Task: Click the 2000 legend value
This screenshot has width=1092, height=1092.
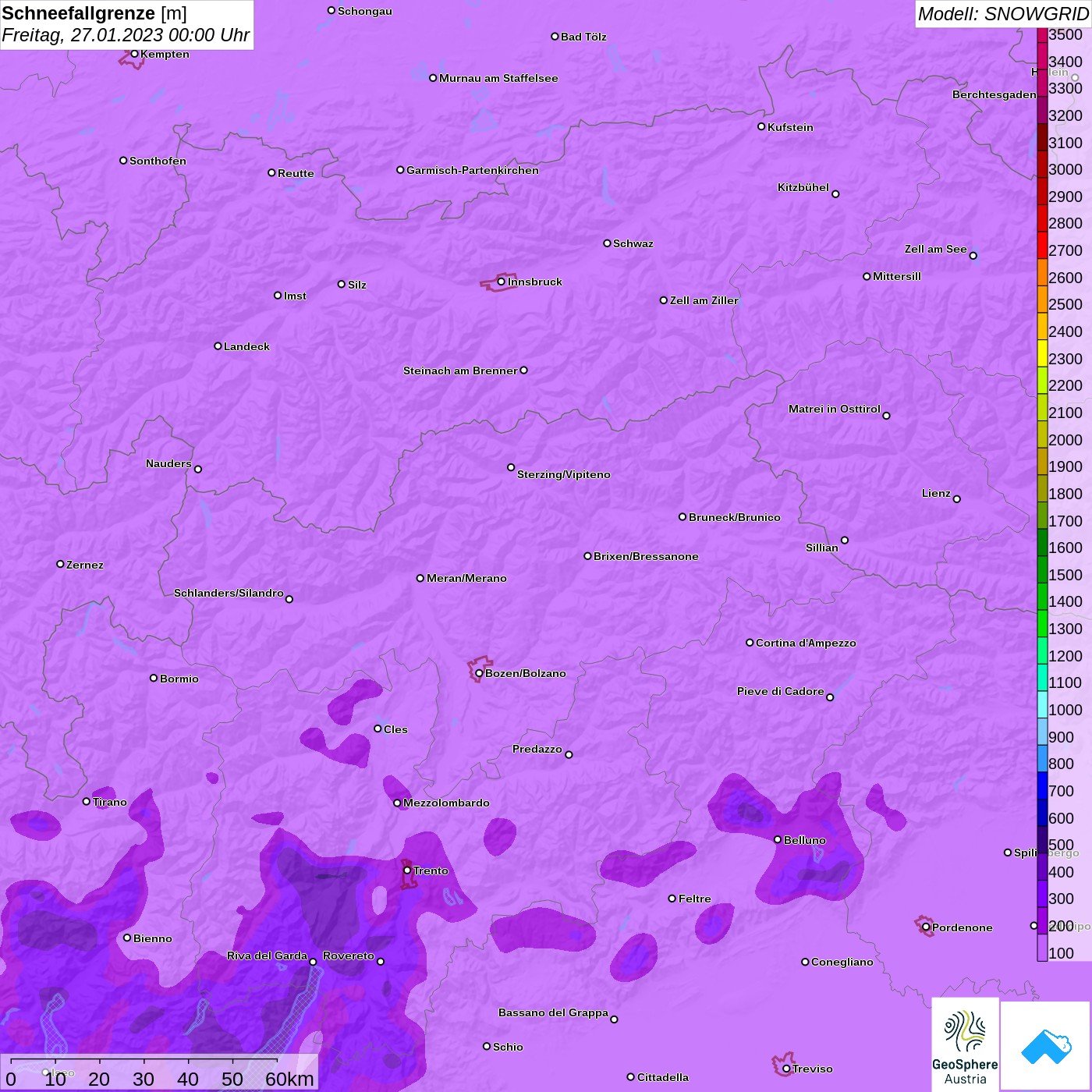Action: click(x=1065, y=440)
